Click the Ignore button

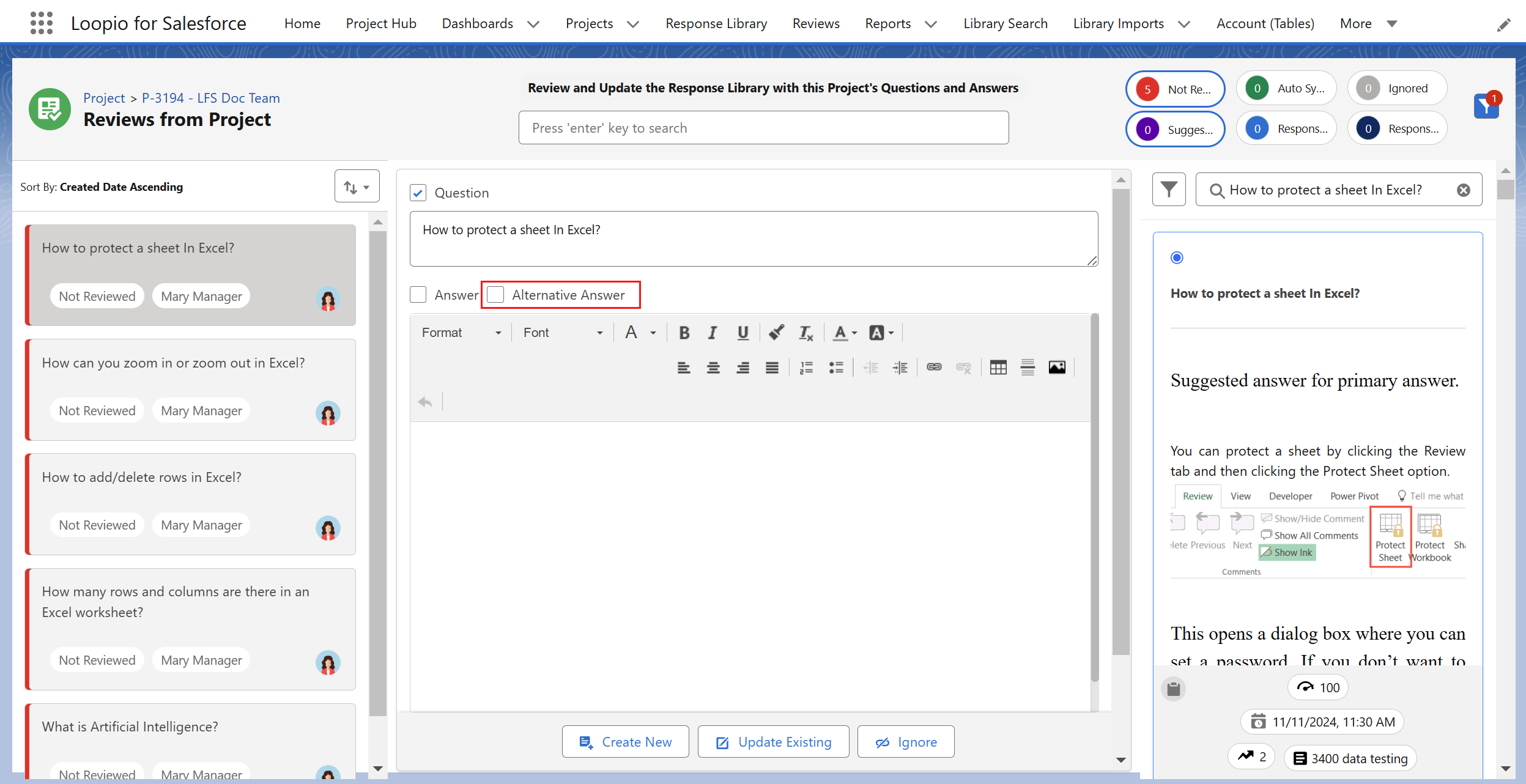pos(906,742)
